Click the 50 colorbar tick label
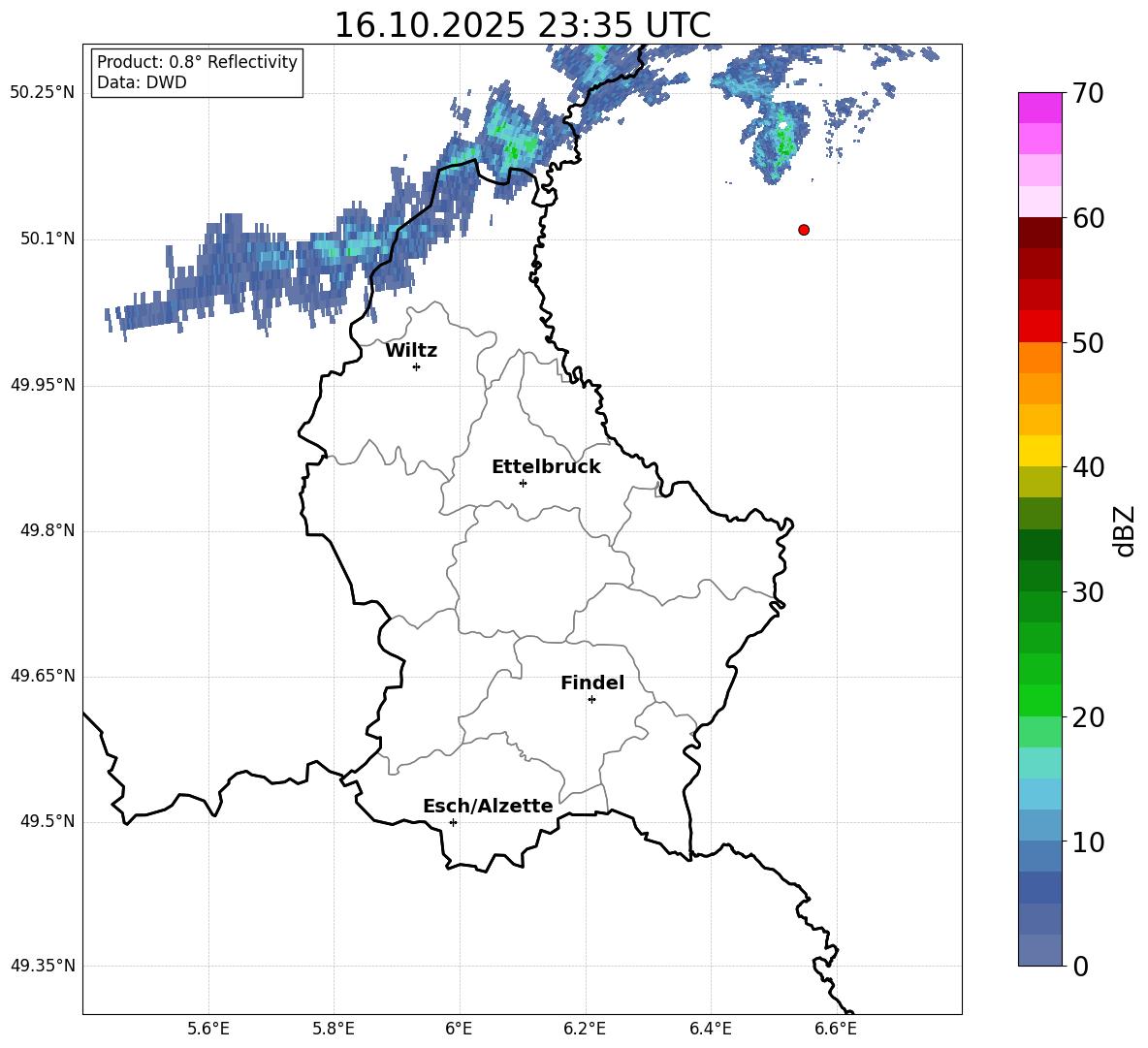This screenshot has height=1048, width=1148. tap(1089, 342)
